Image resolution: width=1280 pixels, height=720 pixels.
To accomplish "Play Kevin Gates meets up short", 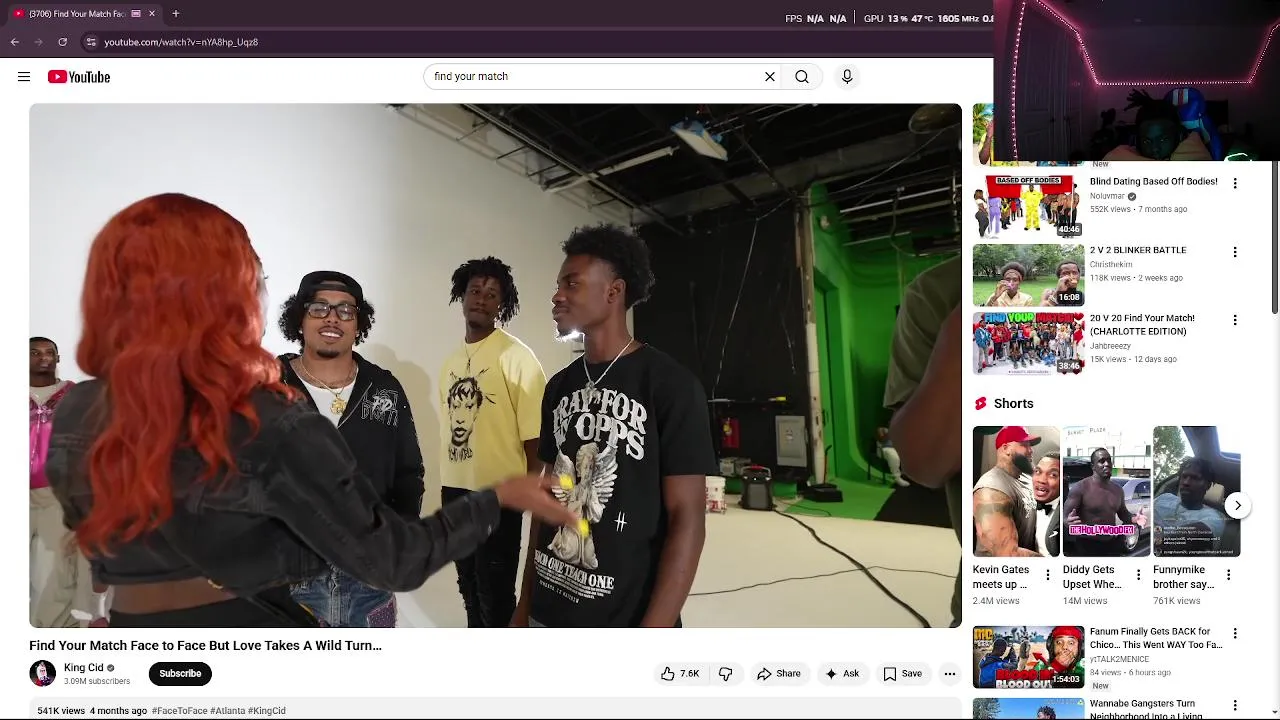I will coord(1016,491).
